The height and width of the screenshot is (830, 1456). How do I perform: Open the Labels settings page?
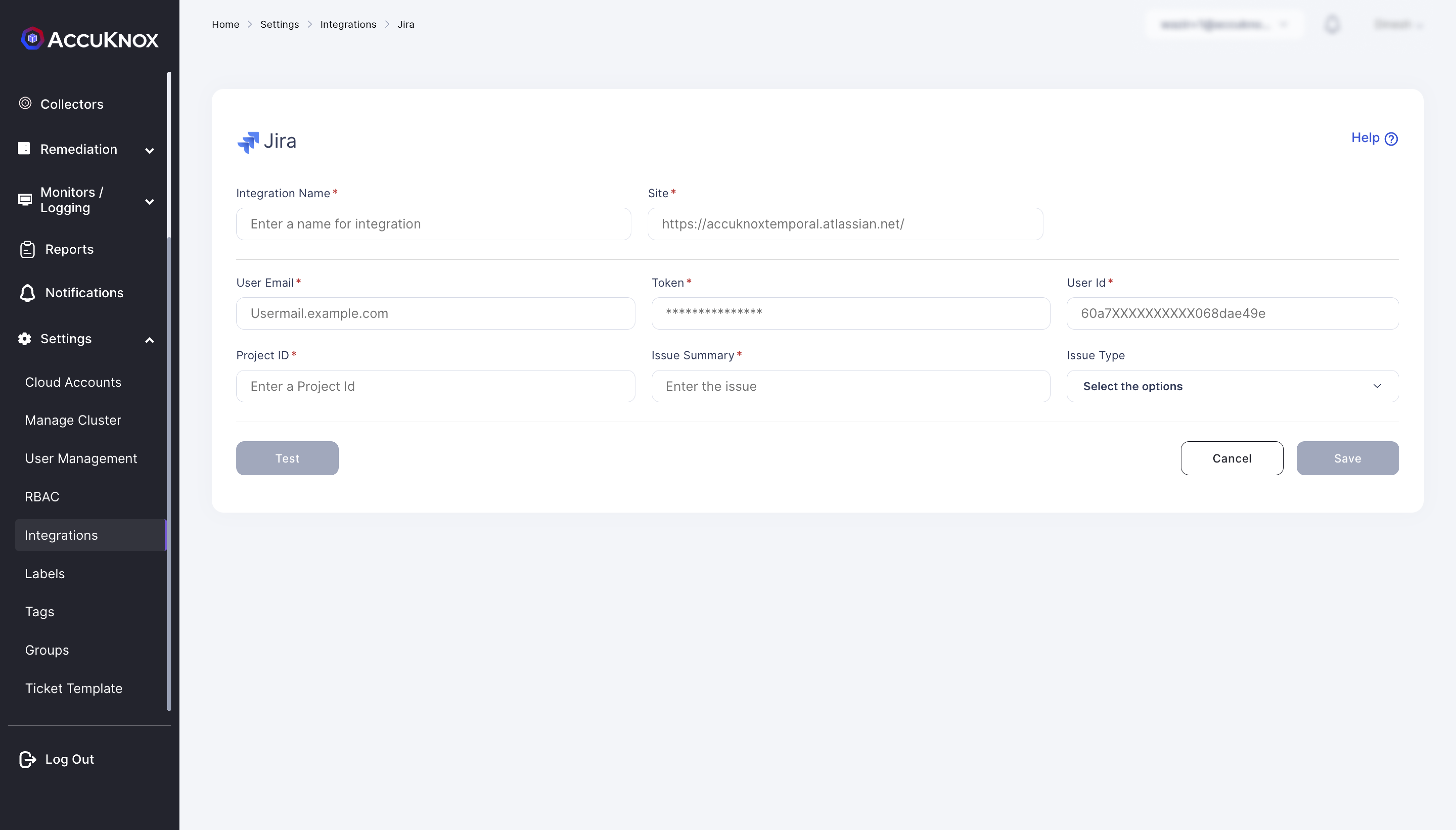pos(44,573)
